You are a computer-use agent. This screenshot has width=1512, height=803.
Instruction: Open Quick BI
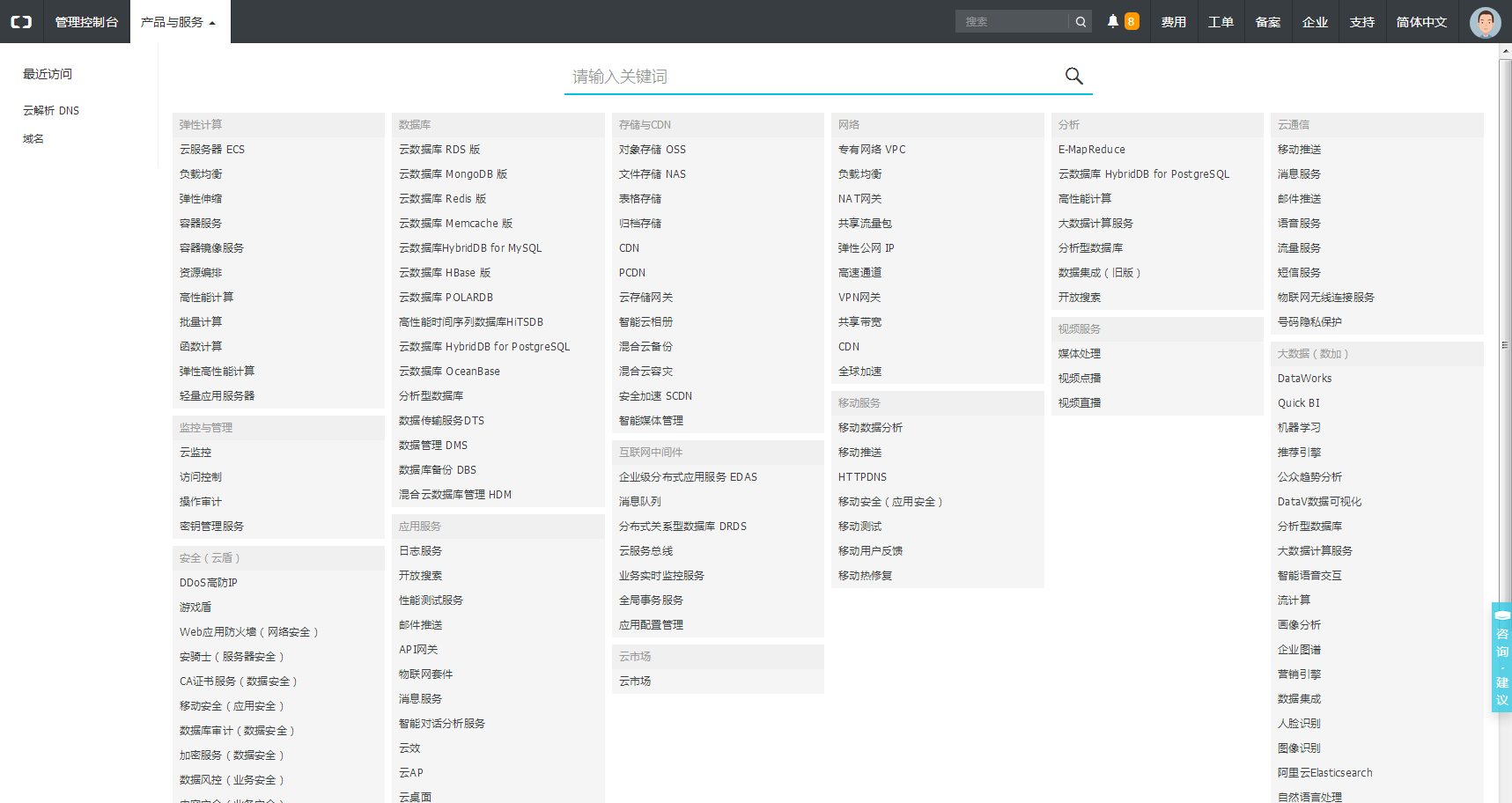click(x=1299, y=403)
